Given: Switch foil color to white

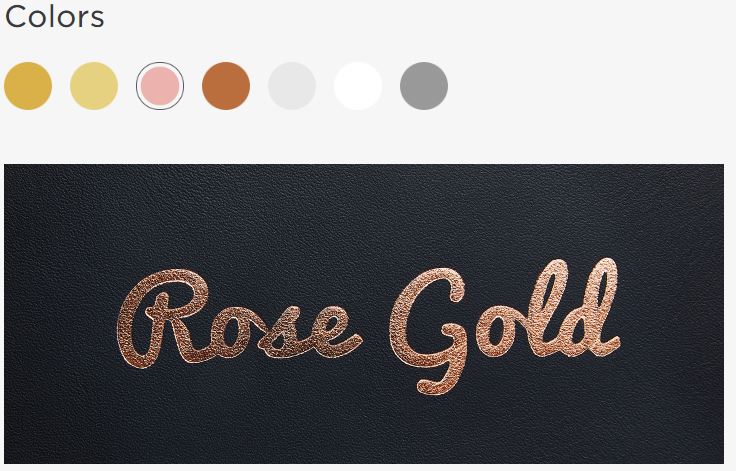Looking at the screenshot, I should click(x=358, y=86).
